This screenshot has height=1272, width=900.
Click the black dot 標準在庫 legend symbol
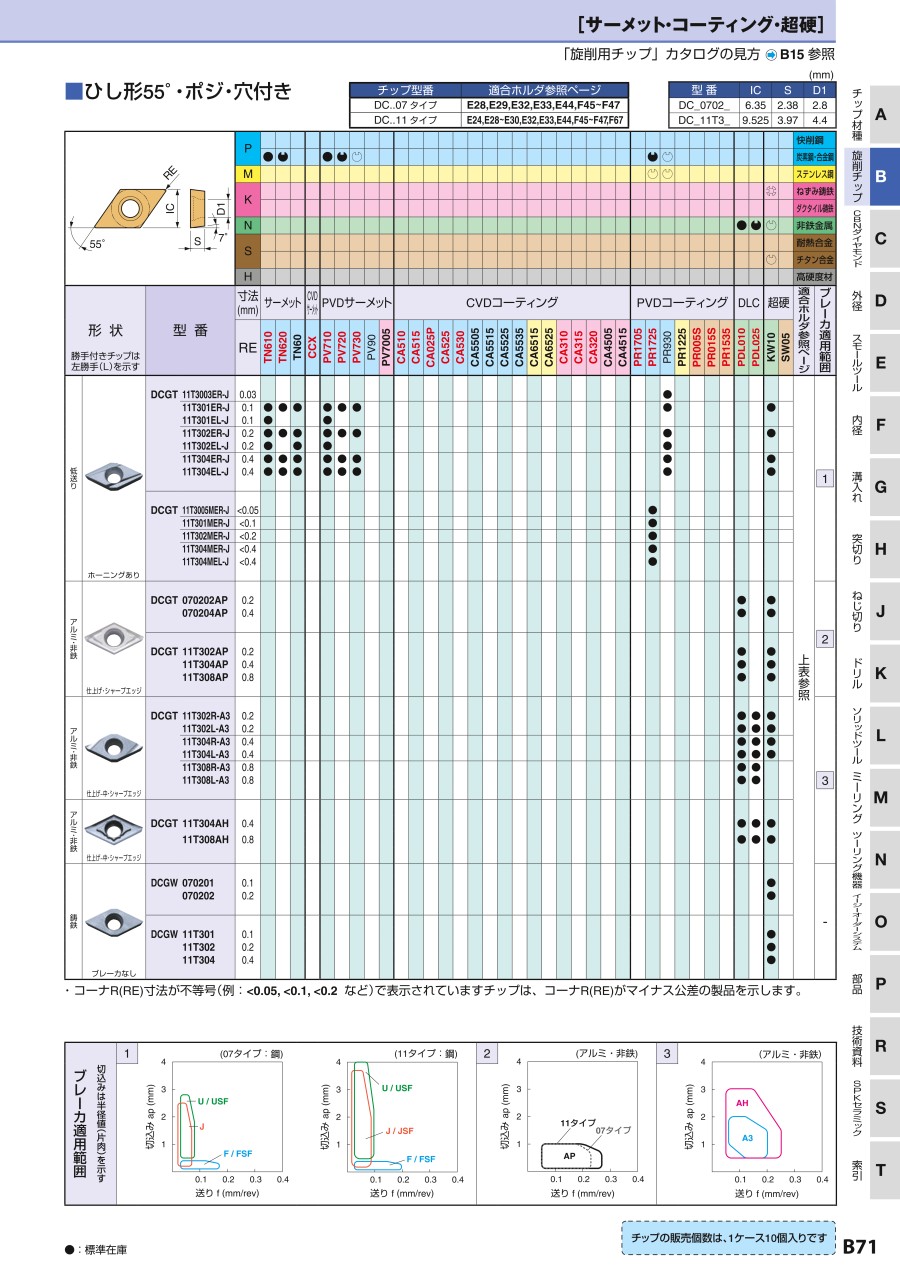(x=69, y=1249)
